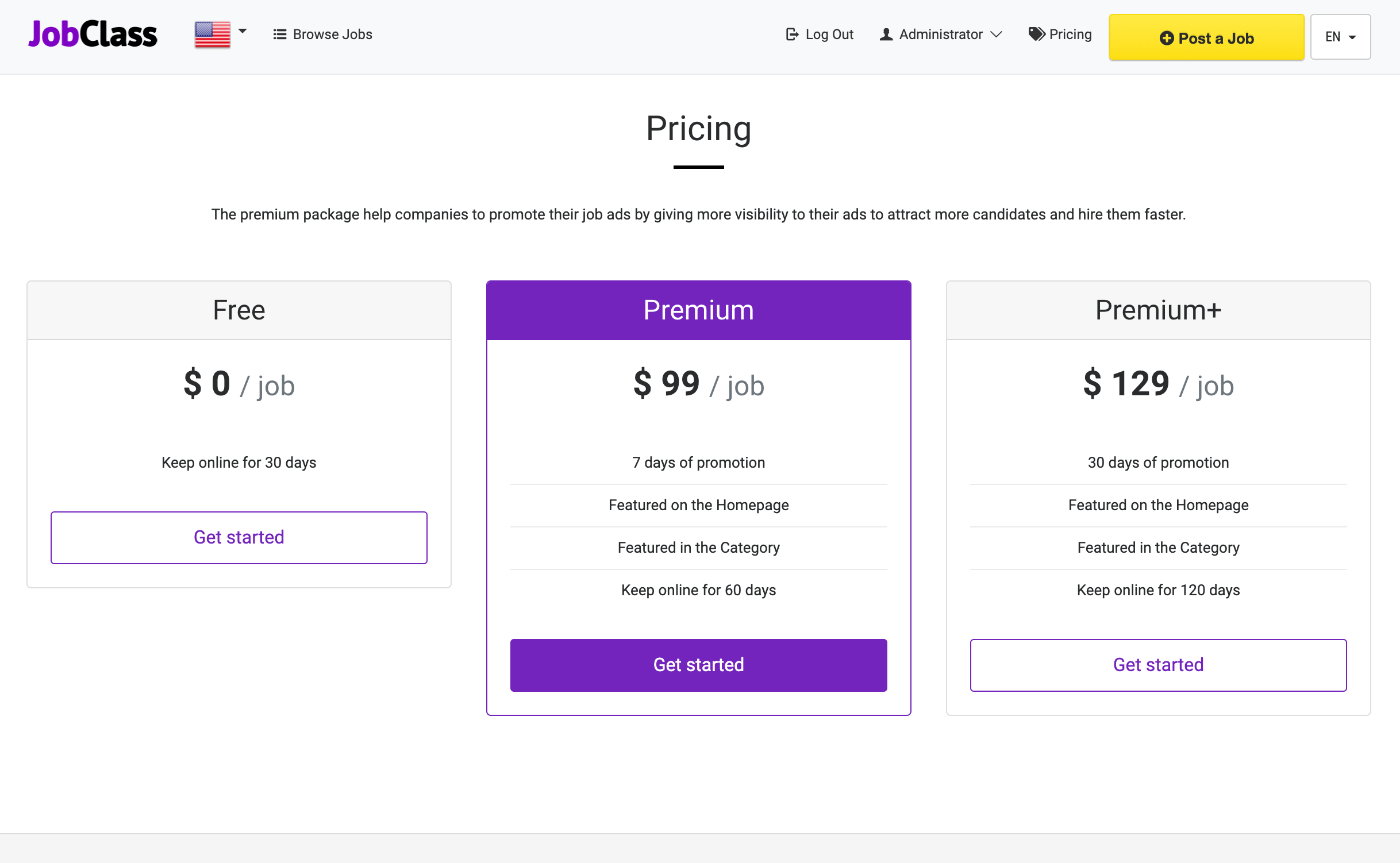Viewport: 1400px width, 863px height.
Task: Open the Administrator account chevron menu
Action: (997, 34)
